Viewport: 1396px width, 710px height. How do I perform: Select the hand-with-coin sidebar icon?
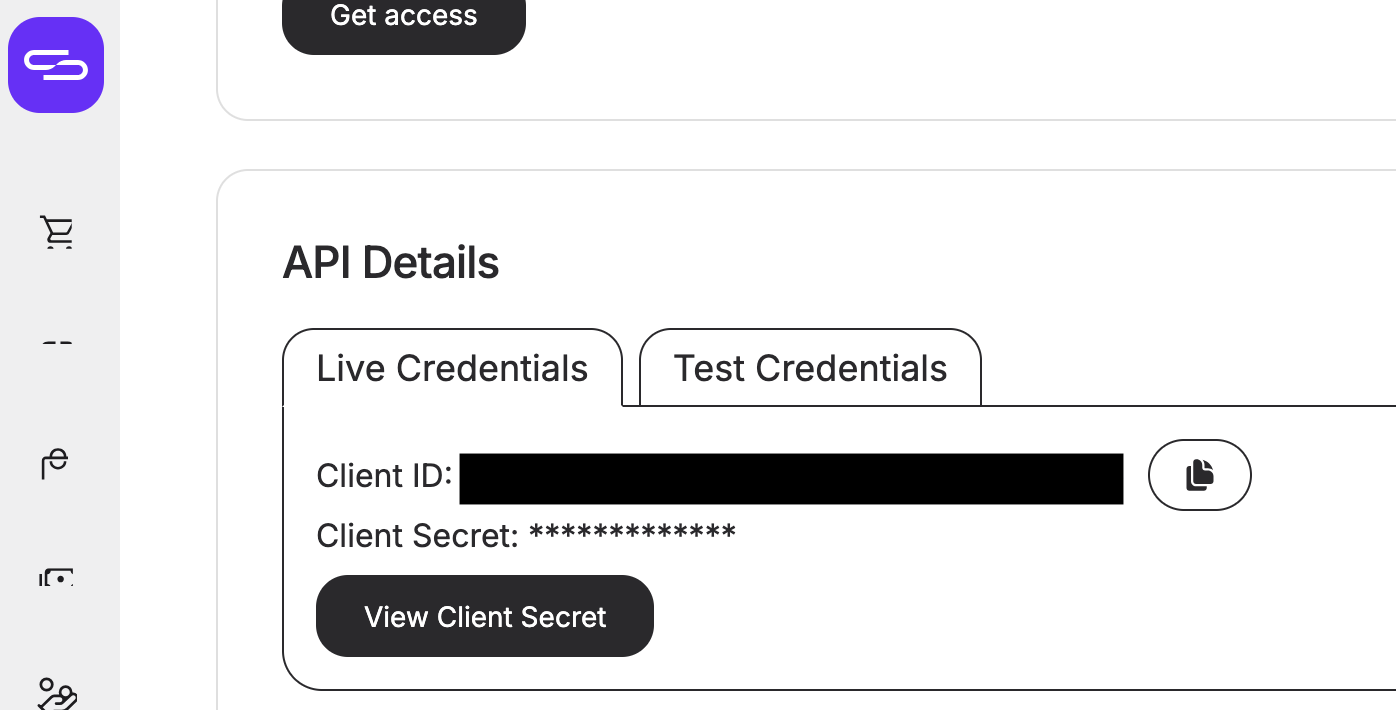tap(55, 462)
